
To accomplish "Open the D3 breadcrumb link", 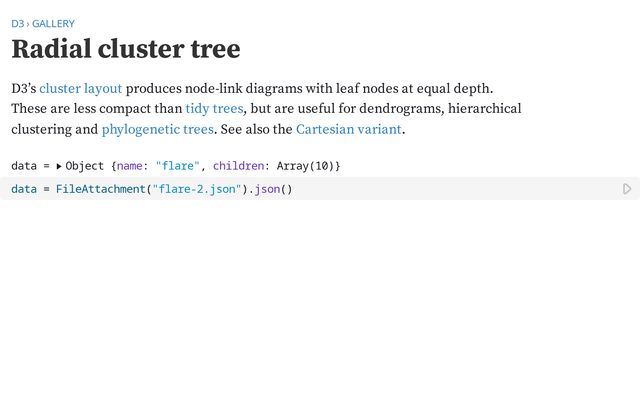I will click(x=18, y=23).
